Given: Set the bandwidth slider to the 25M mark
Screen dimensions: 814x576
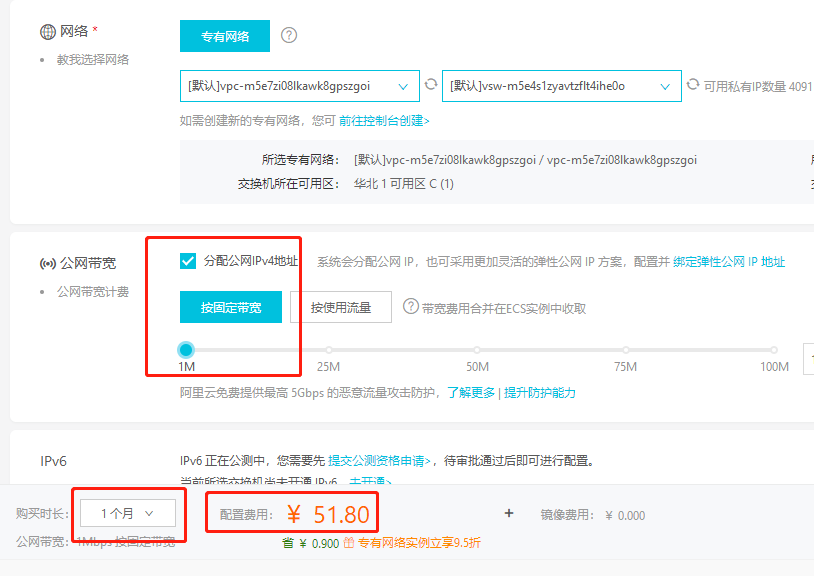Looking at the screenshot, I should pos(329,350).
